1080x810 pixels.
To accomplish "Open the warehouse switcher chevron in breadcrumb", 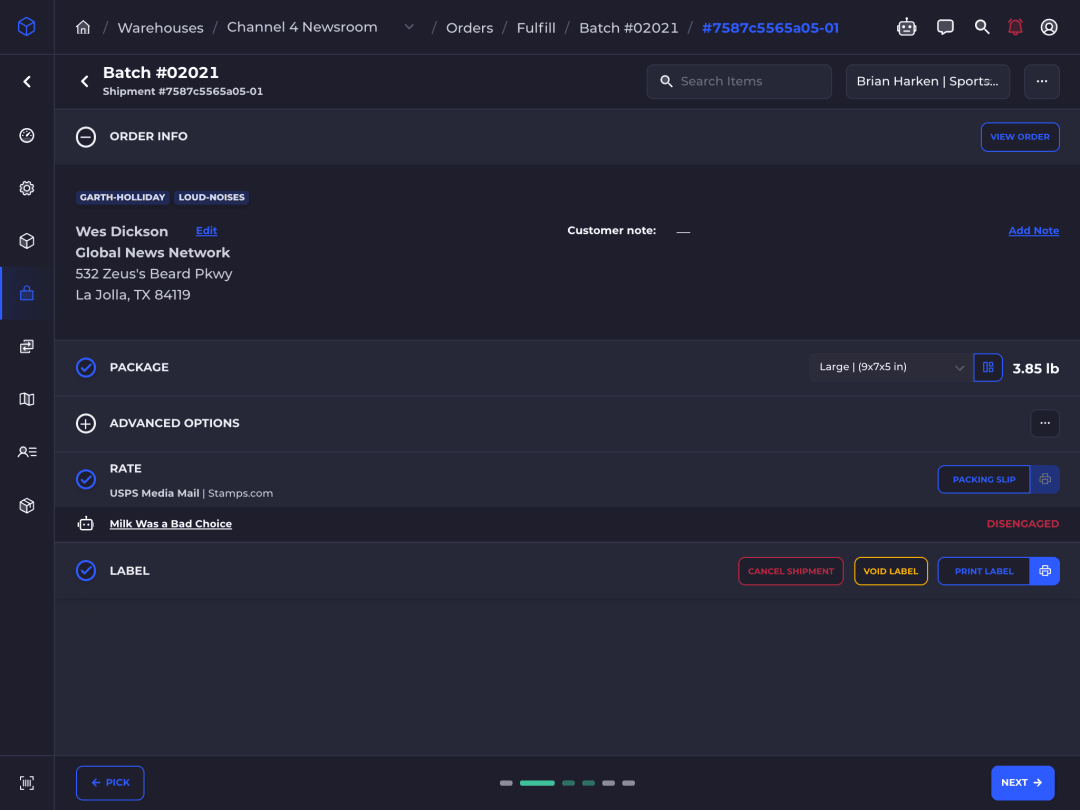I will click(409, 28).
